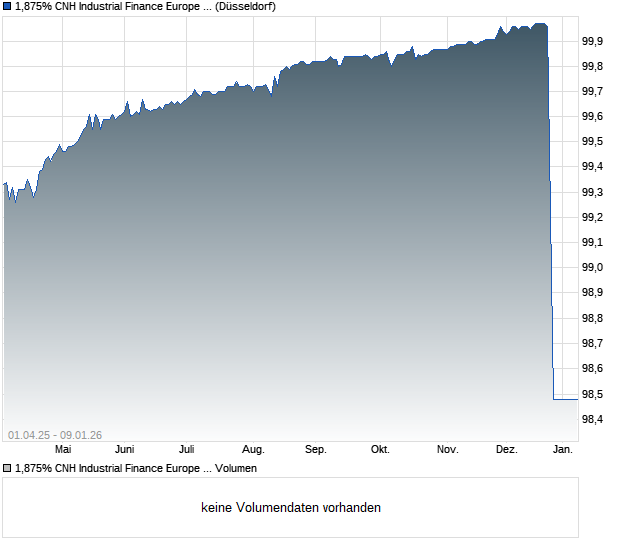The height and width of the screenshot is (546, 620).
Task: Click the gray Volumen legend square
Action: (x=7, y=468)
